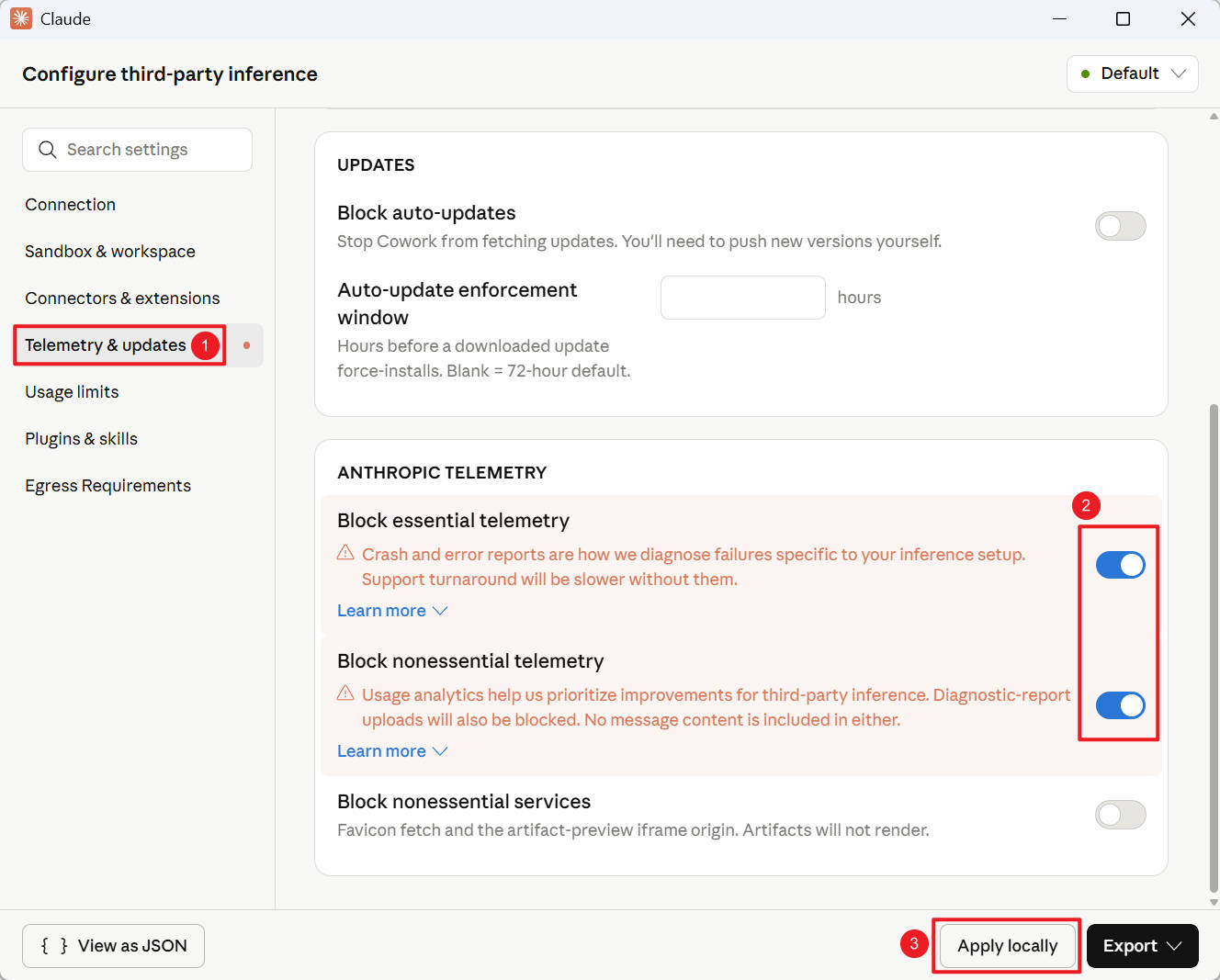The height and width of the screenshot is (980, 1220).
Task: Click the Claude app logo icon
Action: coord(20,18)
